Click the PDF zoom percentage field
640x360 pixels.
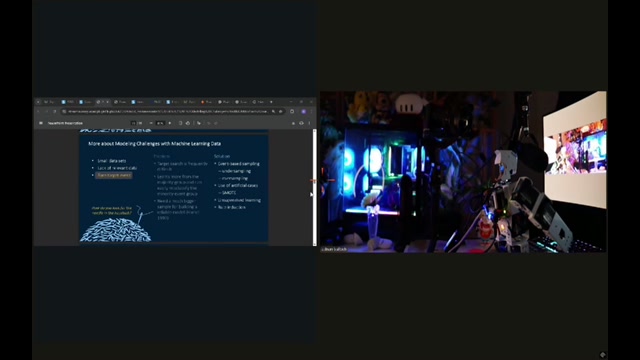pyautogui.click(x=160, y=123)
